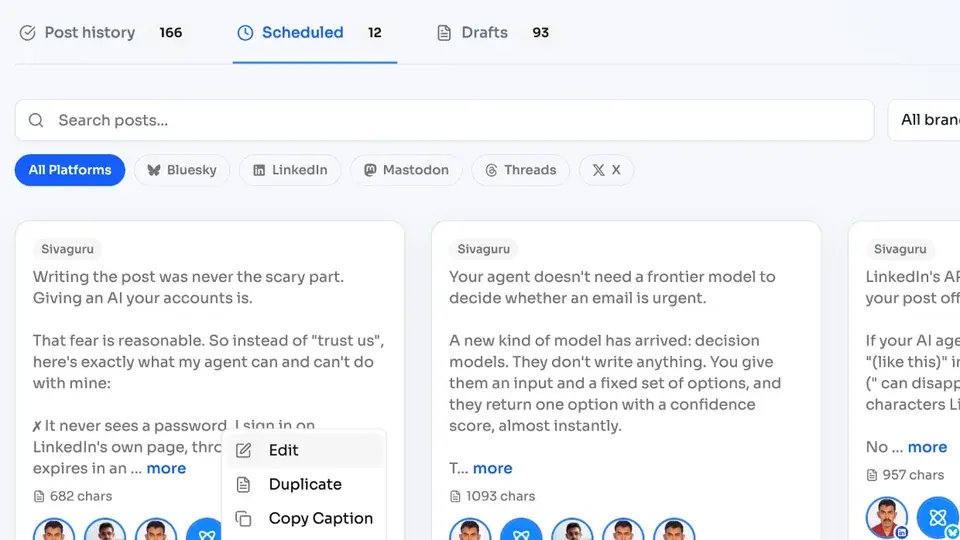
Task: Click the Sivaguru tag on first card
Action: (67, 249)
